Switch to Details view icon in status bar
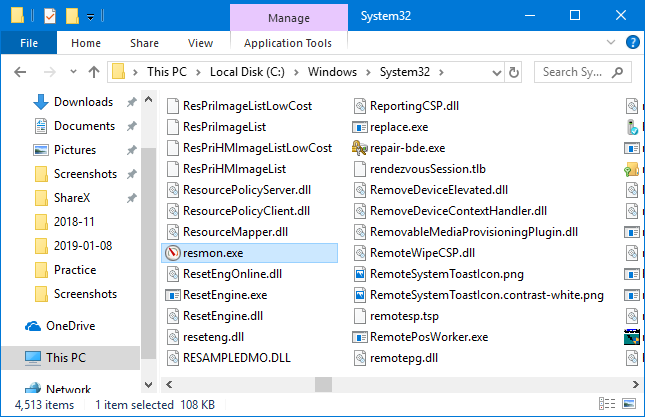Viewport: 645px width, 417px height. point(607,404)
